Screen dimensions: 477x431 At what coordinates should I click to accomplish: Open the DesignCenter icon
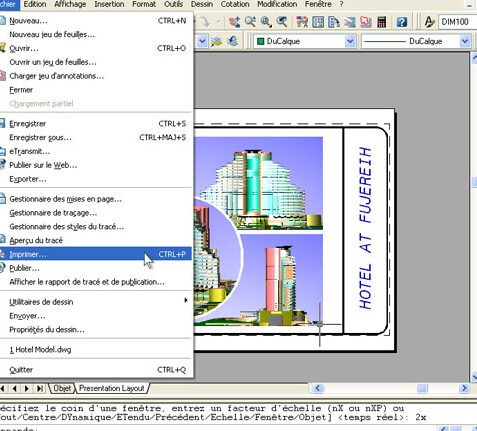point(318,22)
